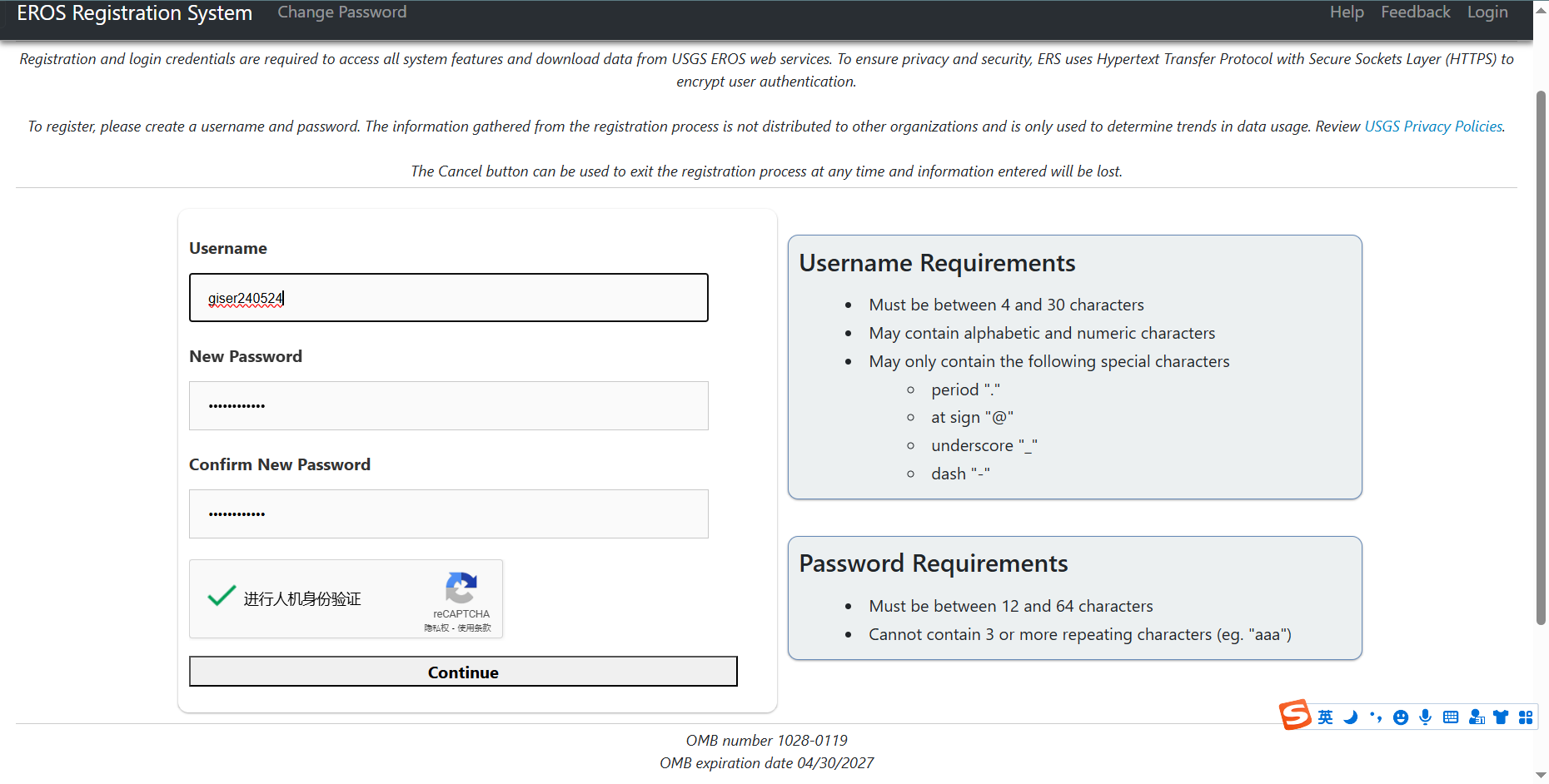Click 'Must be between 12 and 64 characters'

point(1011,606)
